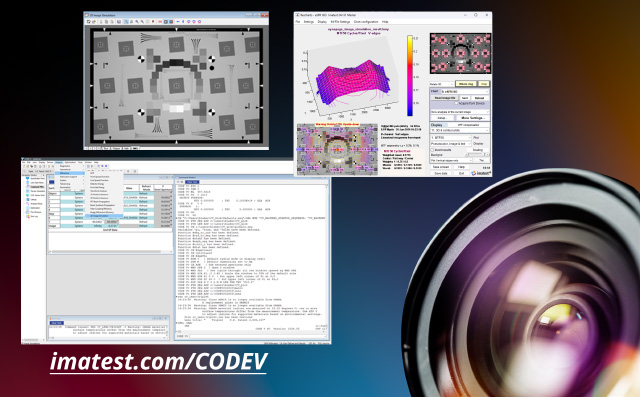The width and height of the screenshot is (640, 397).
Task: Click the test chart thumbnail in Rescharts
Action: (460, 53)
